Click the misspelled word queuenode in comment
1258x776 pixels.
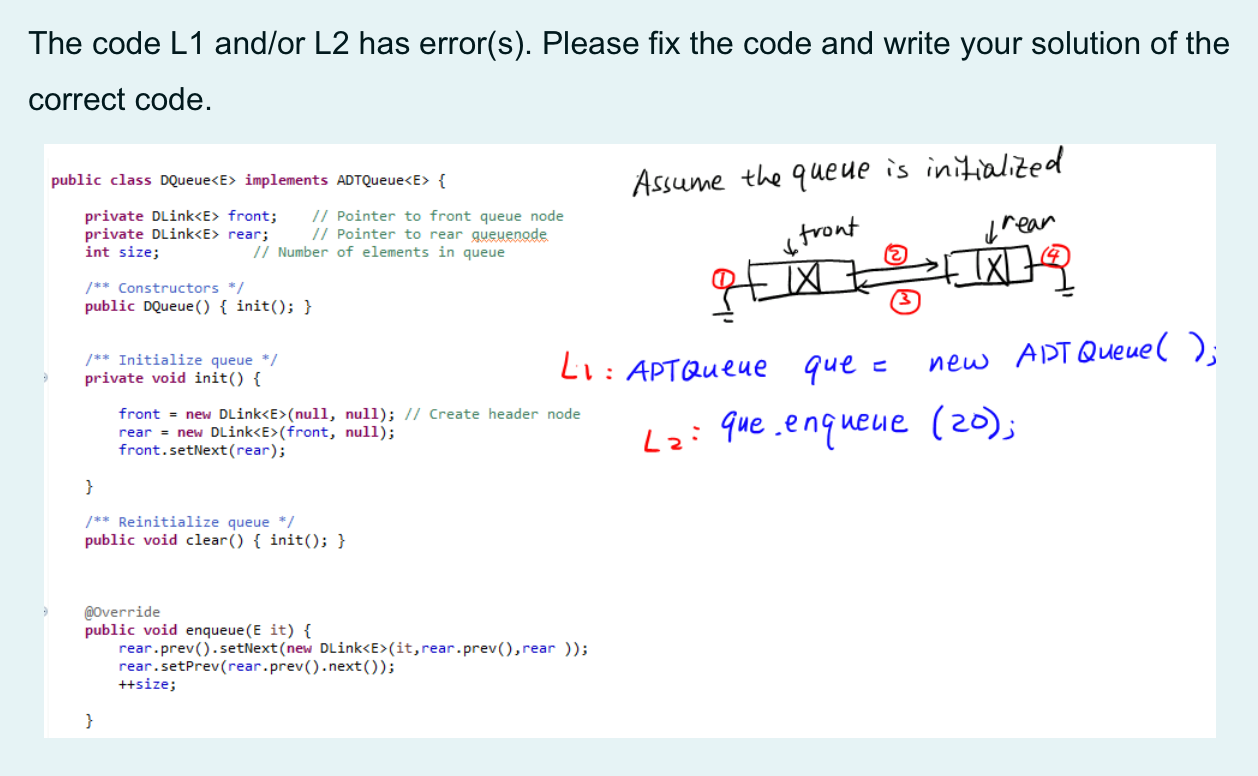[512, 234]
